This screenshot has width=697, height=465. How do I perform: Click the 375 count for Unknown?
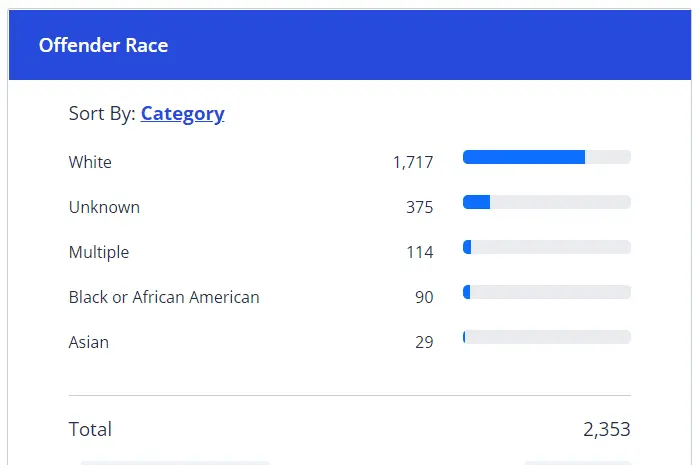tap(420, 208)
